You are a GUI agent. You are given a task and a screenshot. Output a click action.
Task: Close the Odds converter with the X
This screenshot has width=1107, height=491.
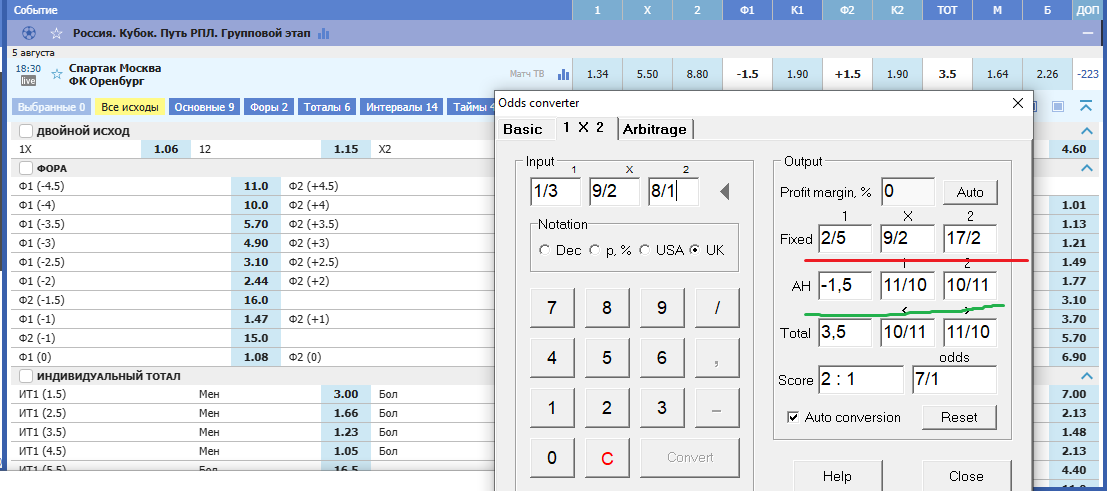1017,103
